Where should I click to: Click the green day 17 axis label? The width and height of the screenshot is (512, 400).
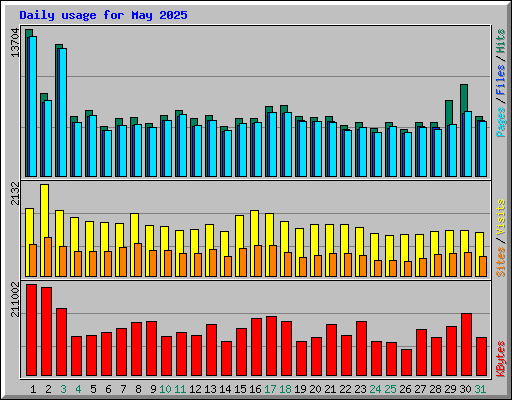[270, 389]
